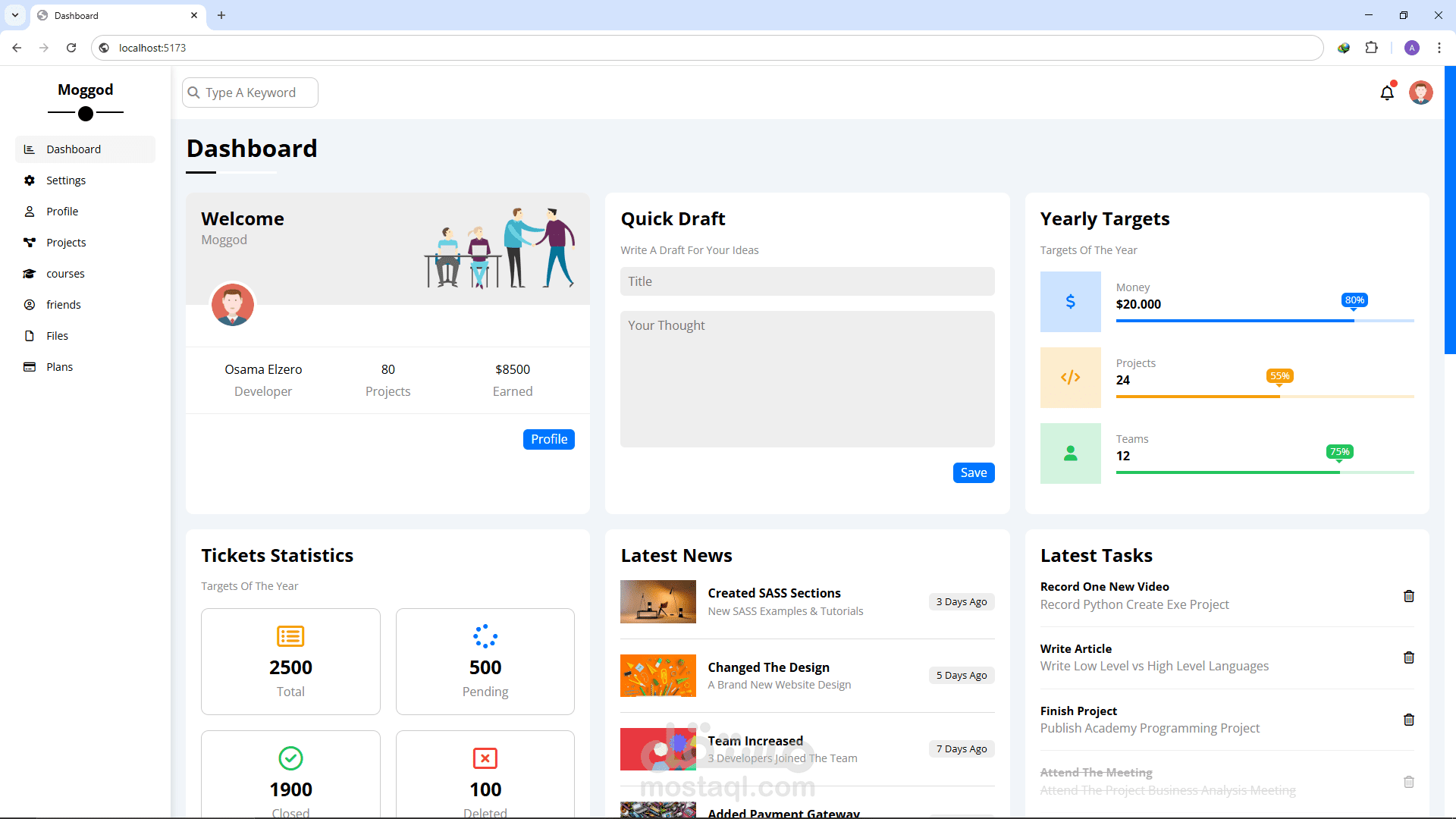Click the search magnifier icon
1456x819 pixels.
tap(194, 93)
